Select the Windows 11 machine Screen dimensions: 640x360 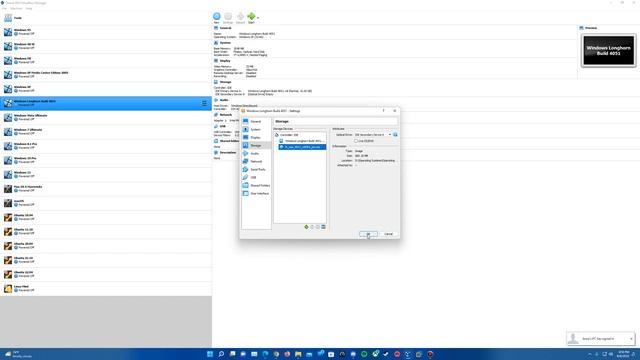106,174
